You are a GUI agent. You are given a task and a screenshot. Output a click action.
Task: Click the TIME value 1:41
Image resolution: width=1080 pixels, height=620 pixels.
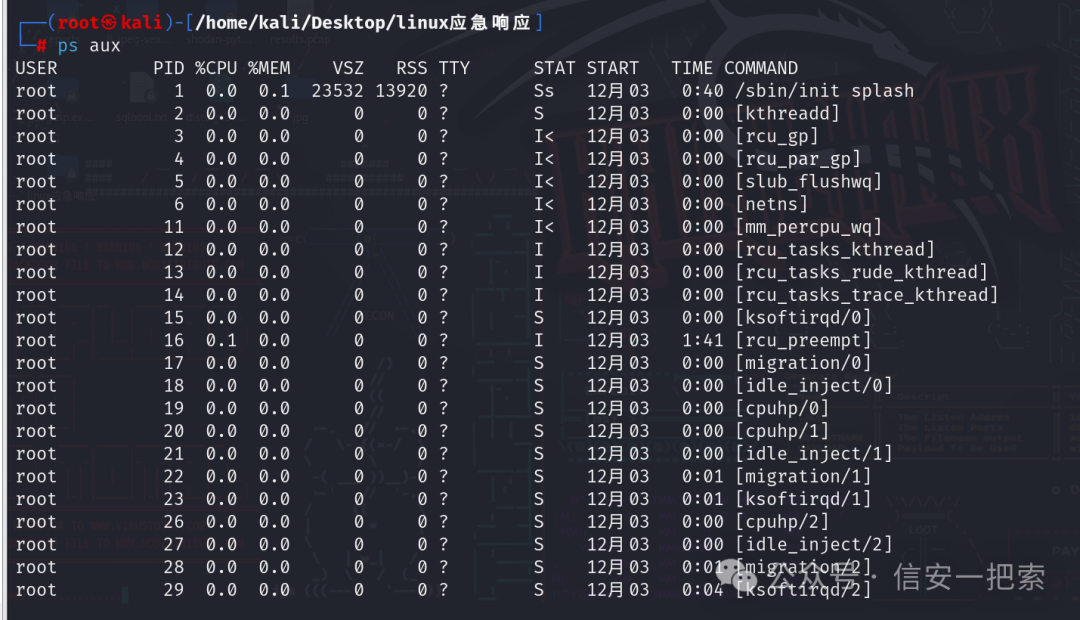703,341
